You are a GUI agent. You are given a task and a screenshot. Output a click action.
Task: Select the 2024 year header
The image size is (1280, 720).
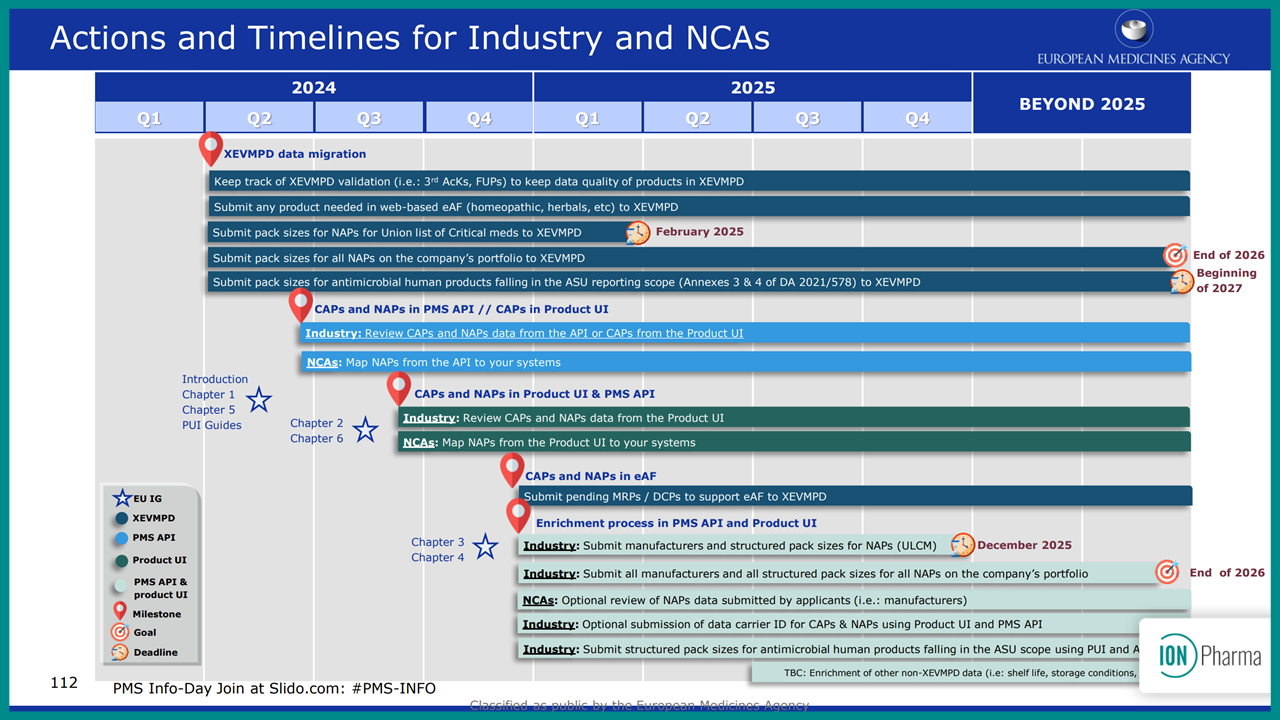coord(313,87)
